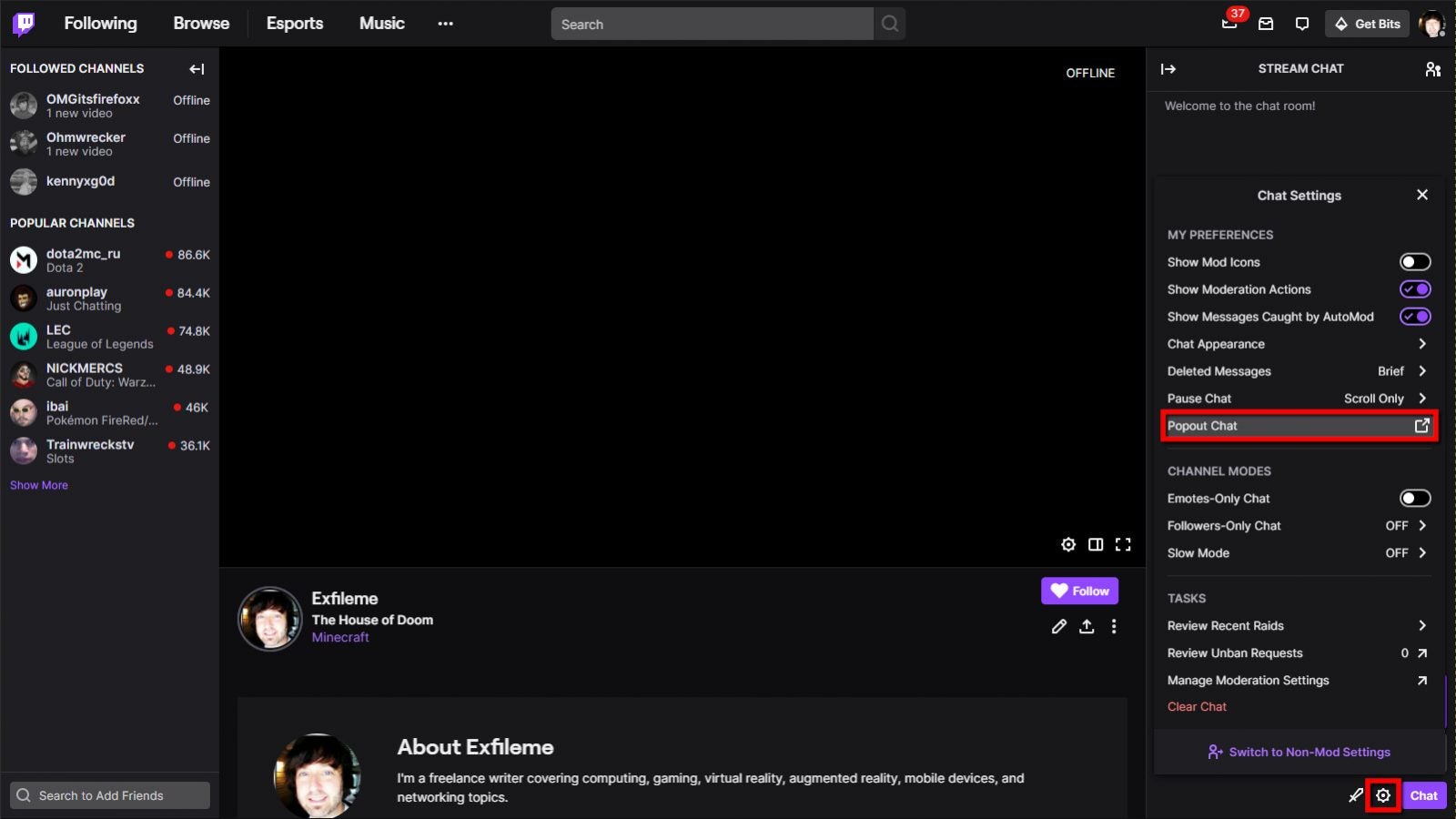Open the chat community users list
This screenshot has width=1456, height=819.
[1433, 68]
